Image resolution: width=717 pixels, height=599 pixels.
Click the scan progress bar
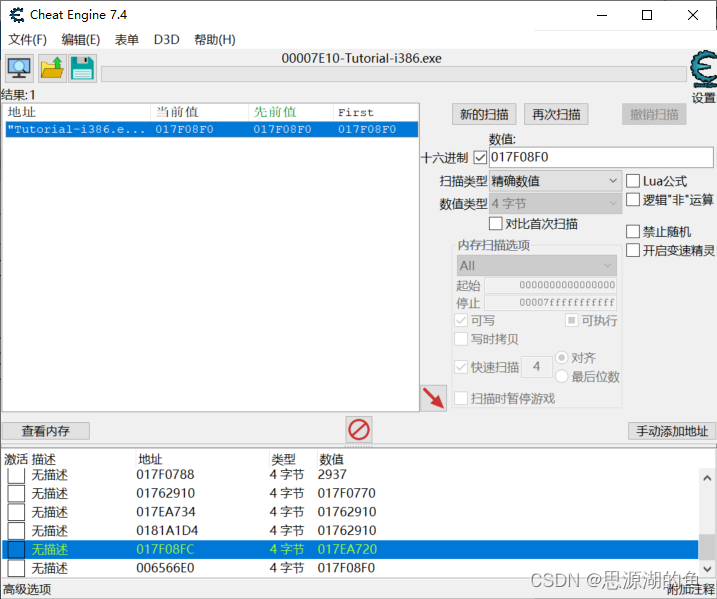pyautogui.click(x=394, y=74)
